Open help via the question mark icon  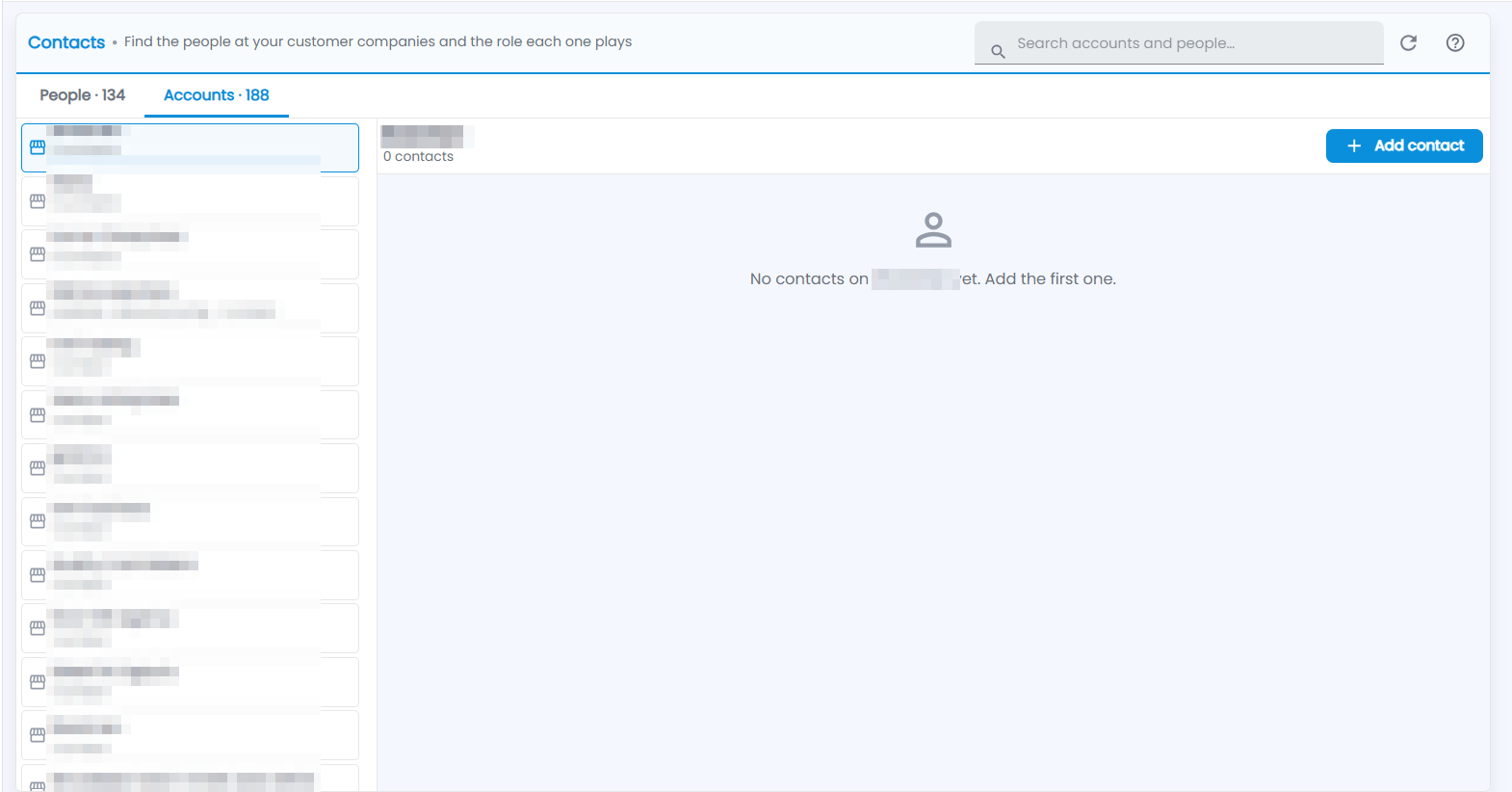point(1455,42)
